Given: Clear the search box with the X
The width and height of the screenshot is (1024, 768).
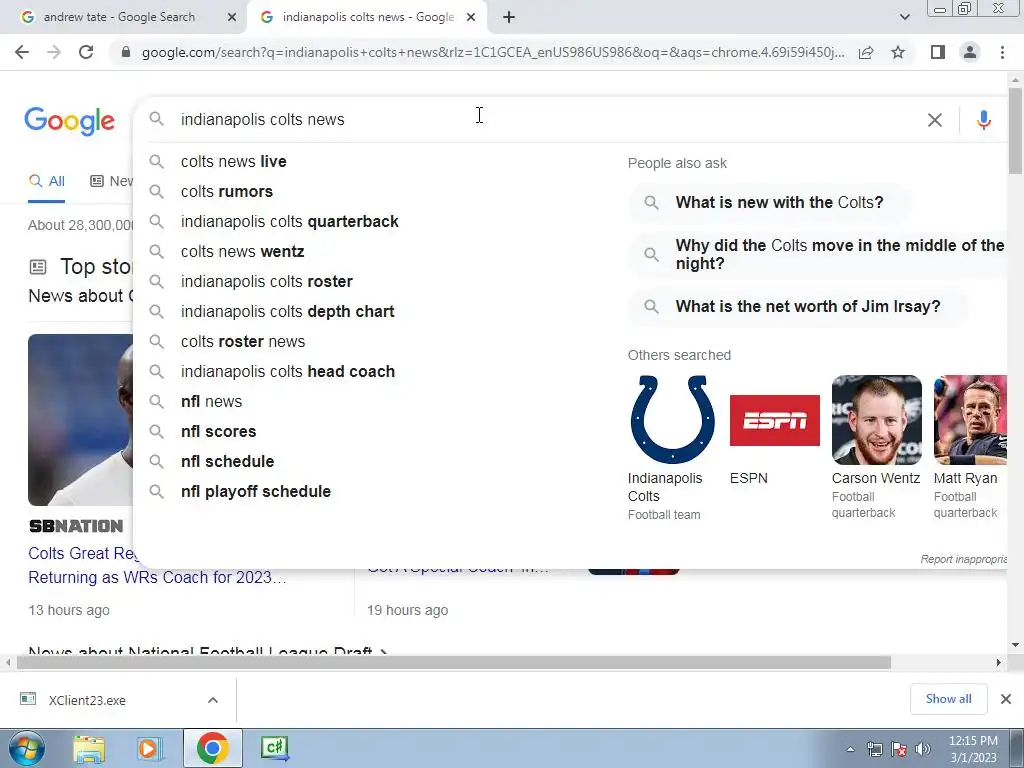Looking at the screenshot, I should pos(935,120).
